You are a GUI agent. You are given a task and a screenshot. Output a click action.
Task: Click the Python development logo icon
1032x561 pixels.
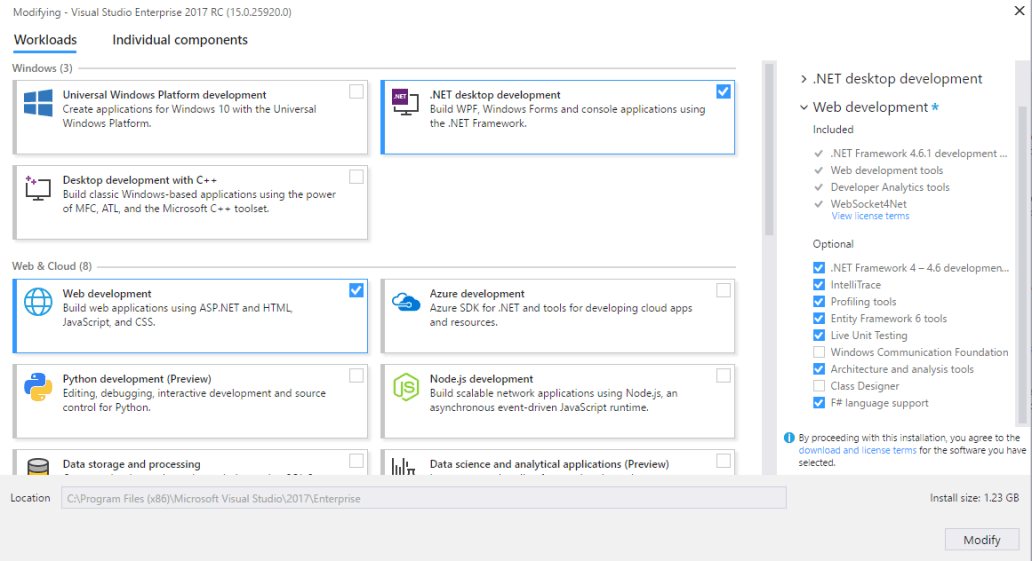(x=38, y=386)
